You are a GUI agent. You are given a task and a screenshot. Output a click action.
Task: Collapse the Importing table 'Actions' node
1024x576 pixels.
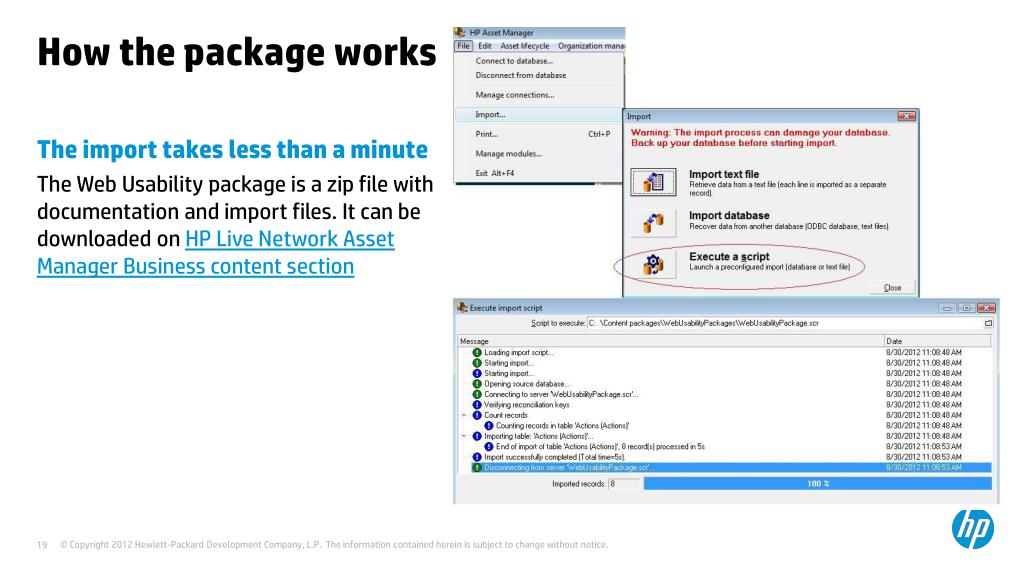[464, 436]
